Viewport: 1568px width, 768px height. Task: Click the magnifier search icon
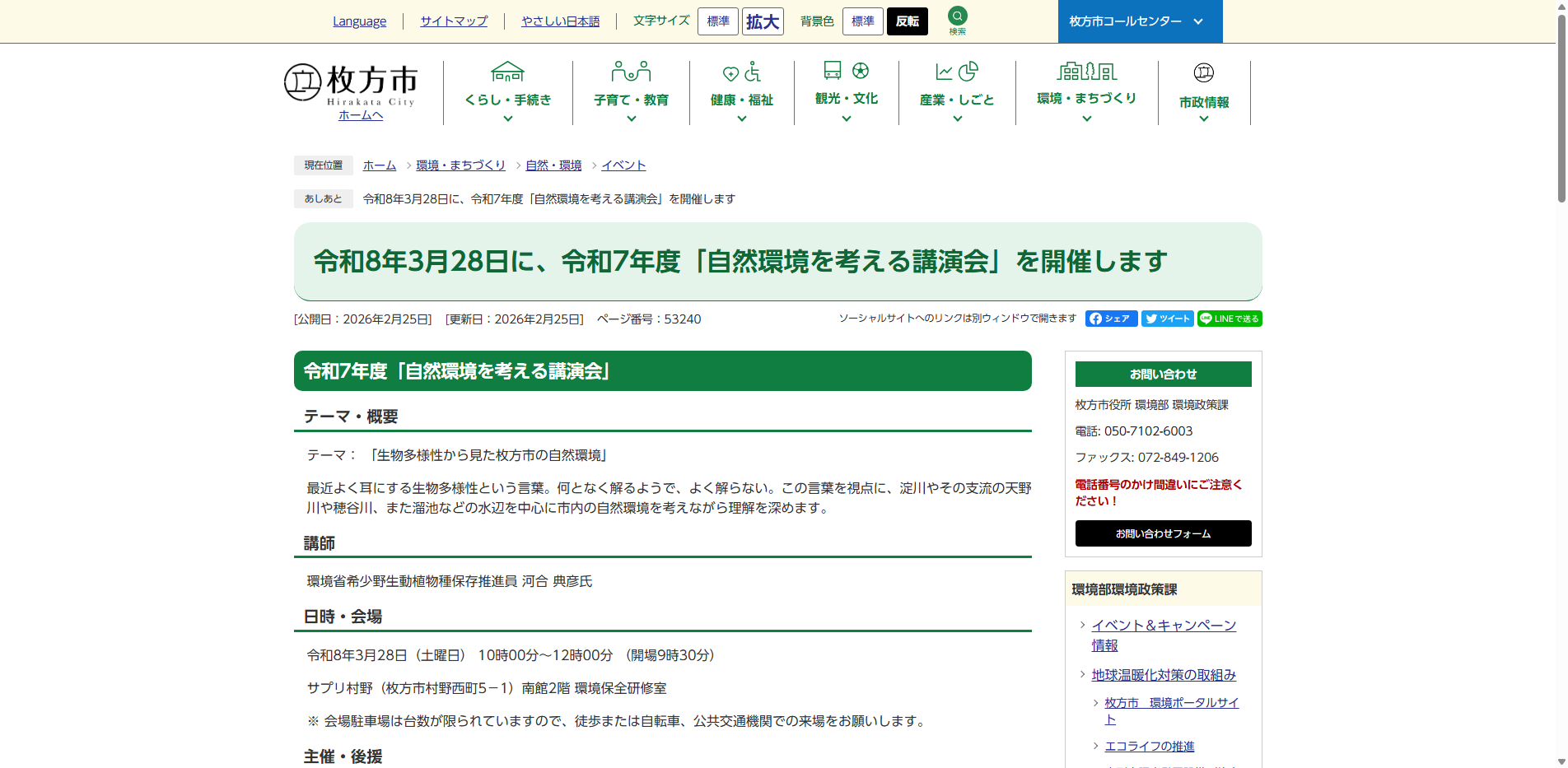(957, 16)
